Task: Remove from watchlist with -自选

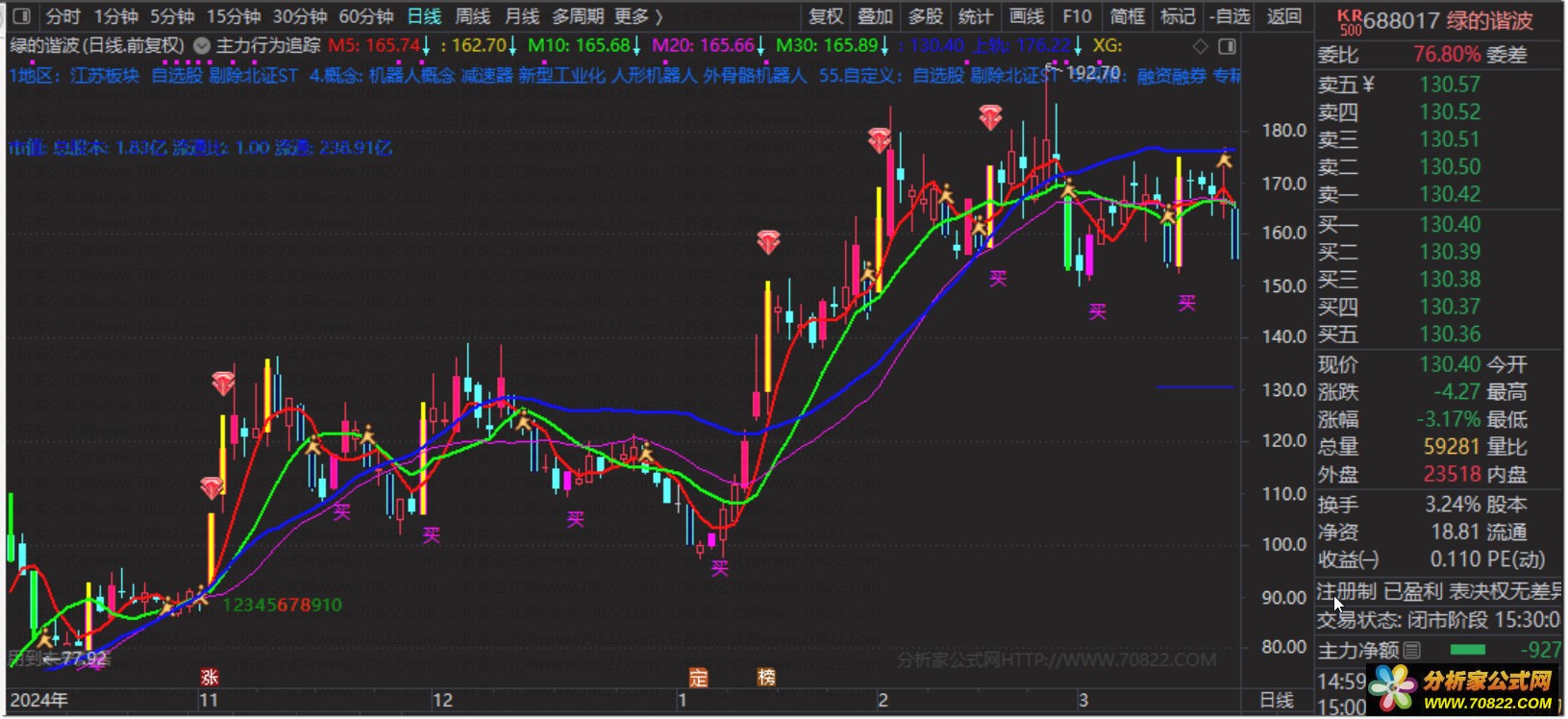Action: click(1231, 16)
